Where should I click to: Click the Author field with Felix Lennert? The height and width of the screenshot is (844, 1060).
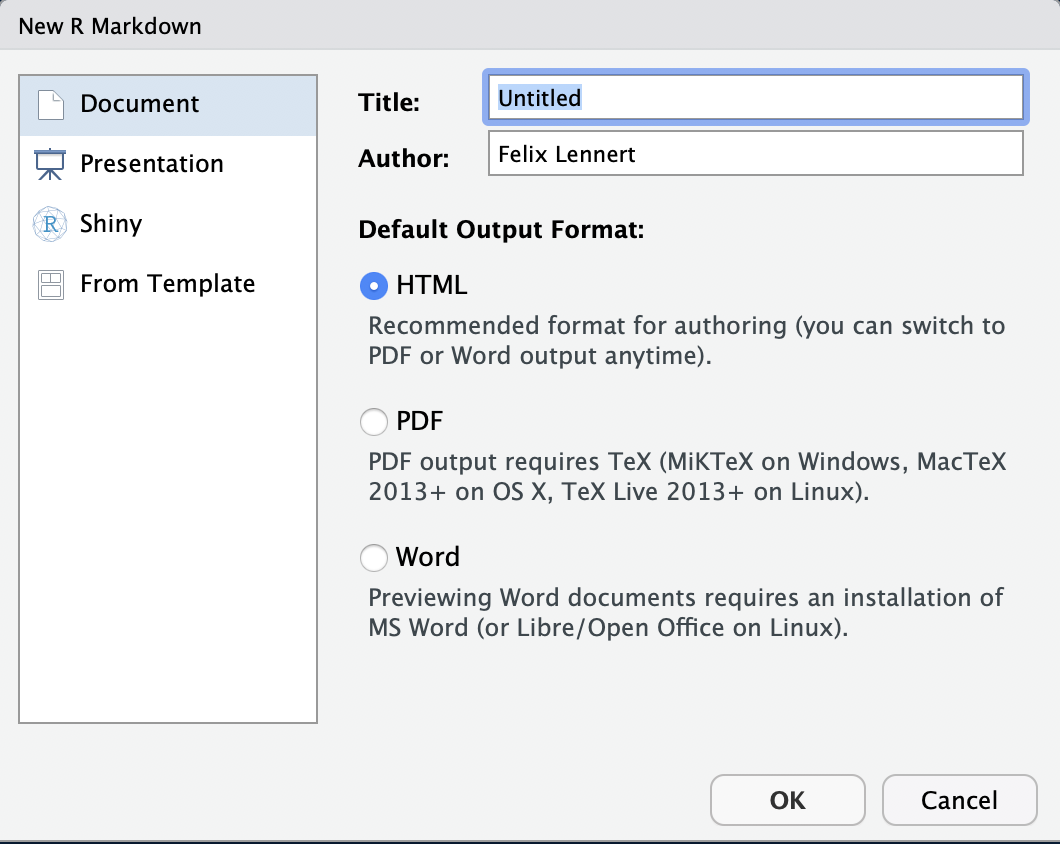[x=755, y=154]
